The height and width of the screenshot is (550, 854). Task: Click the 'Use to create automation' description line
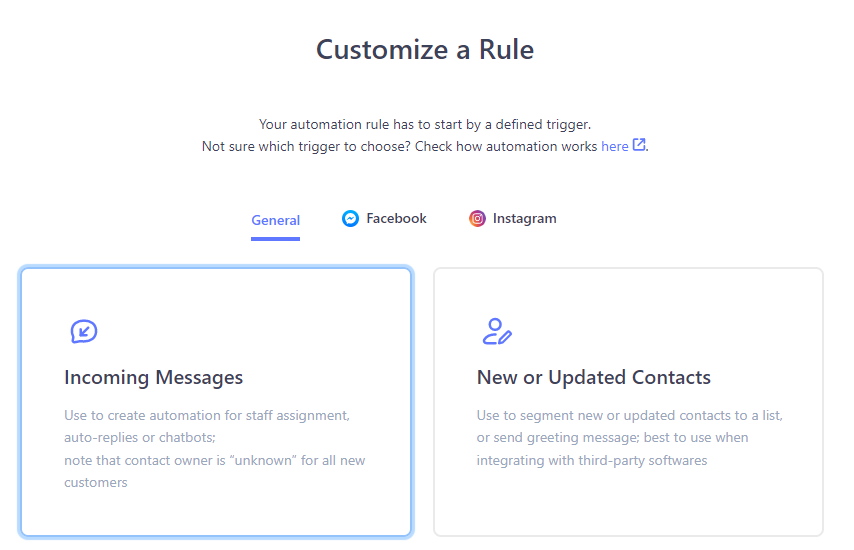[207, 415]
